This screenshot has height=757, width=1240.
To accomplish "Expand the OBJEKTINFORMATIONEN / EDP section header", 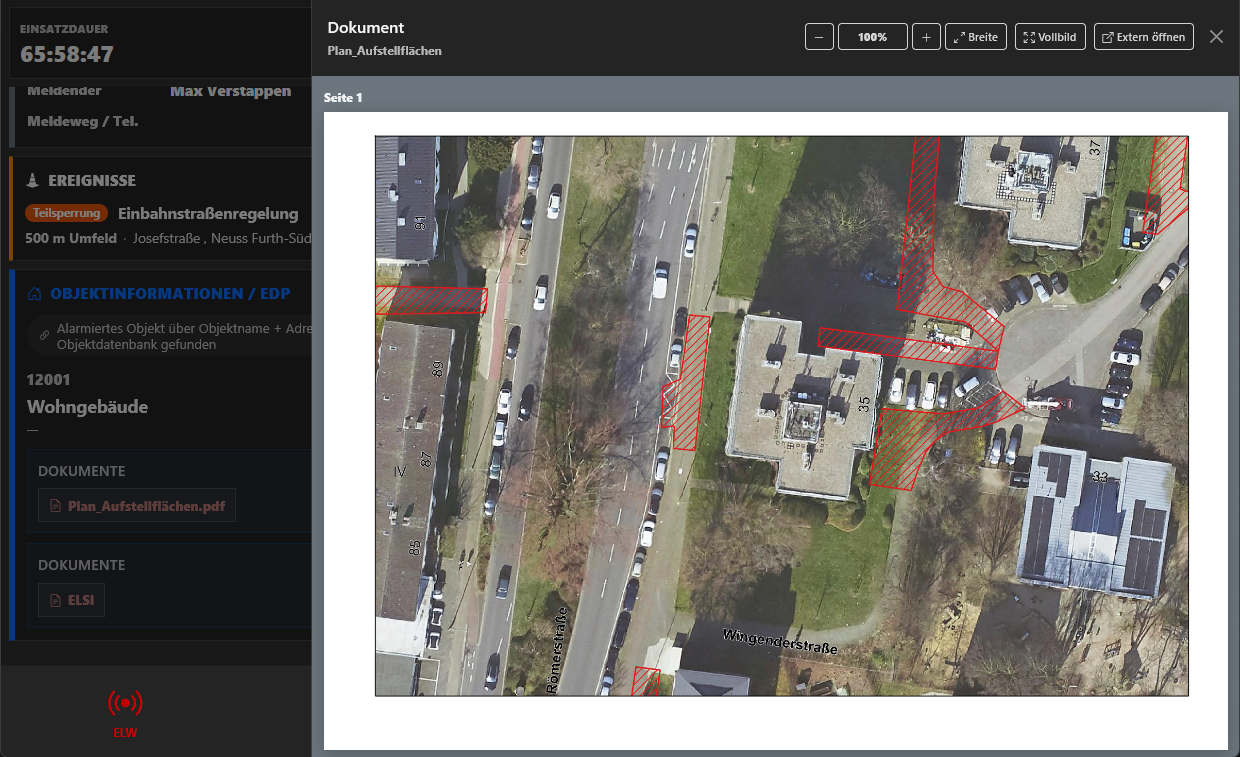I will click(x=167, y=294).
